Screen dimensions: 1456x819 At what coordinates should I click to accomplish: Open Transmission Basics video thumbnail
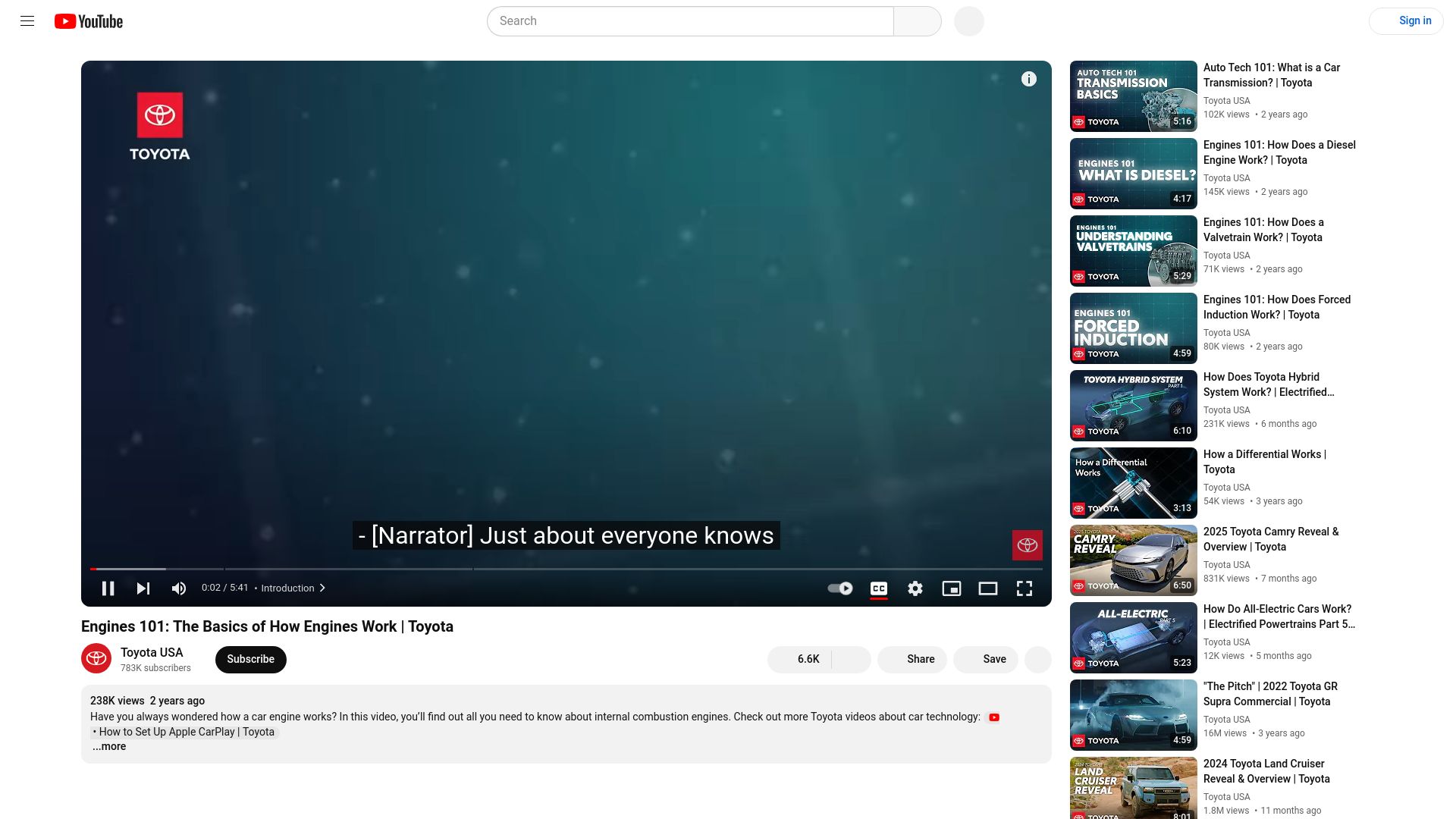(1134, 96)
